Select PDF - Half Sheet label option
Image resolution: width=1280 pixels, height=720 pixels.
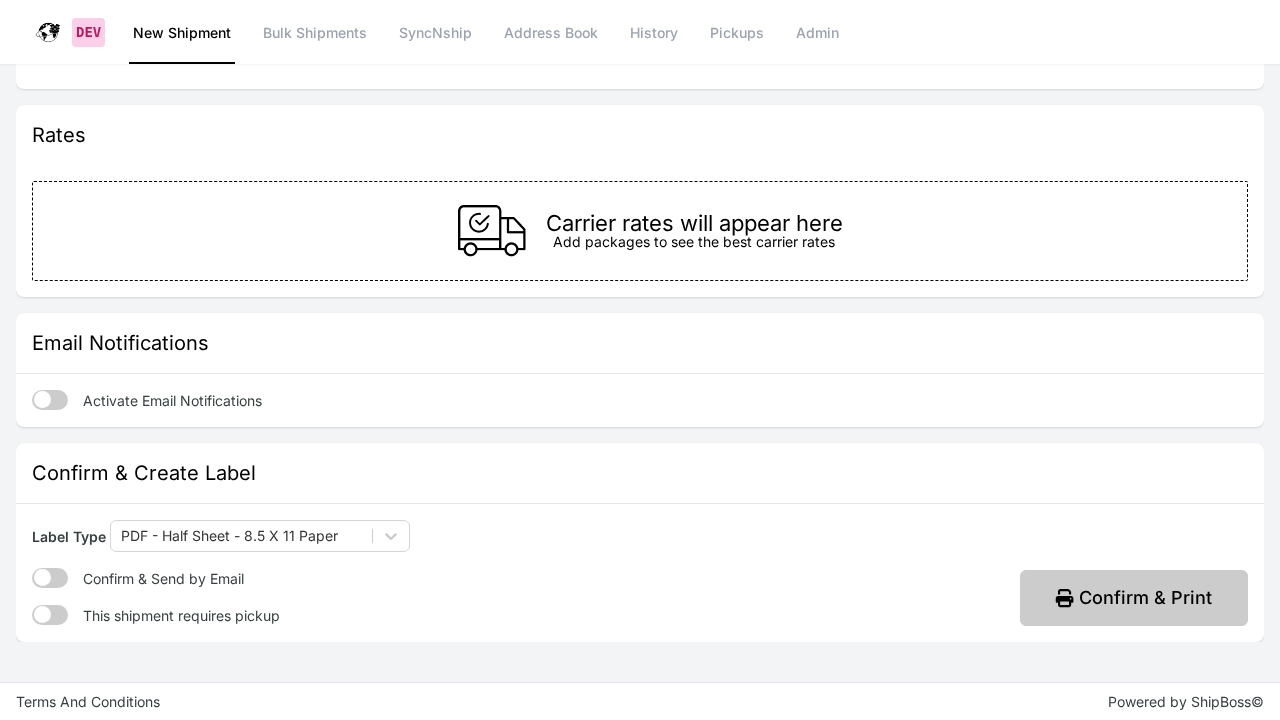coord(229,536)
